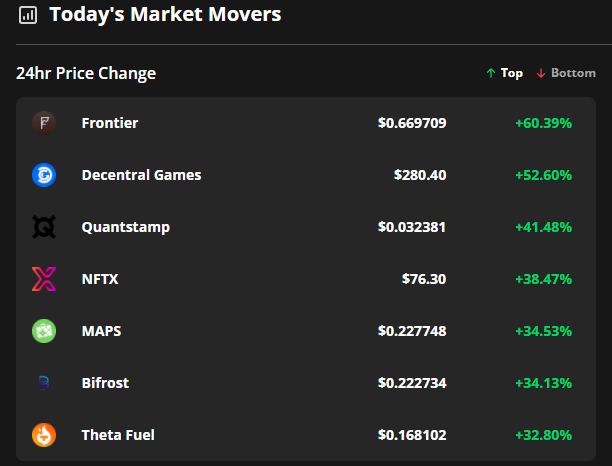Viewport: 612px width, 466px height.
Task: Click the Market Movers chart icon
Action: [x=28, y=15]
